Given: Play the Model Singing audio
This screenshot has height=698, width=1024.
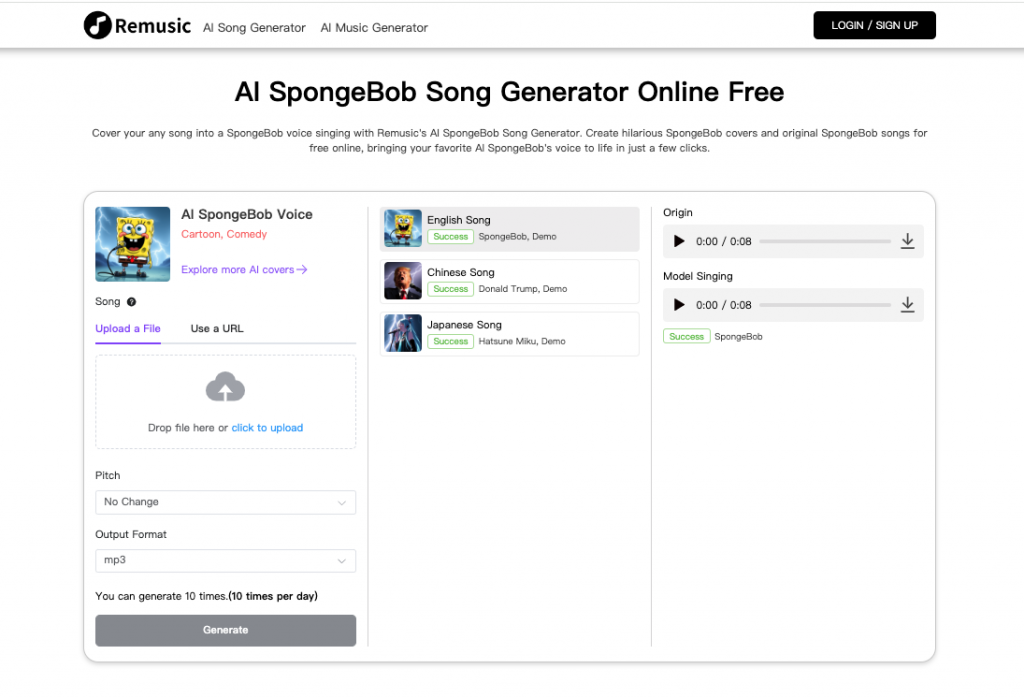Looking at the screenshot, I should click(680, 305).
